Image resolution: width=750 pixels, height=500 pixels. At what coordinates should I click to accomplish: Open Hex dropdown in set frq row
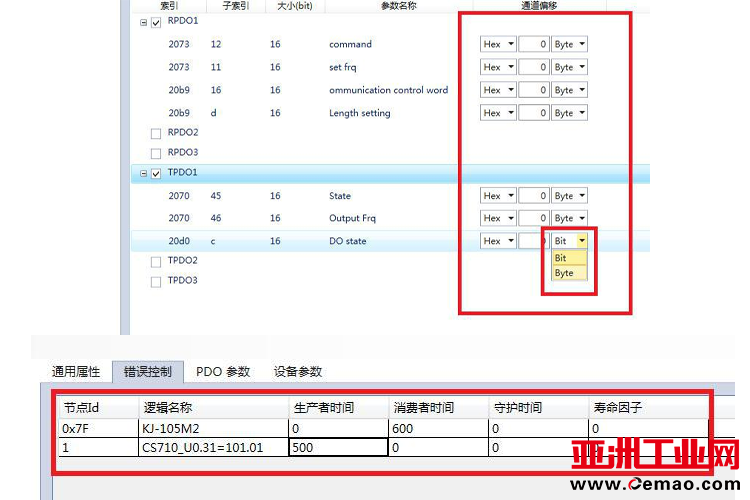pyautogui.click(x=498, y=67)
